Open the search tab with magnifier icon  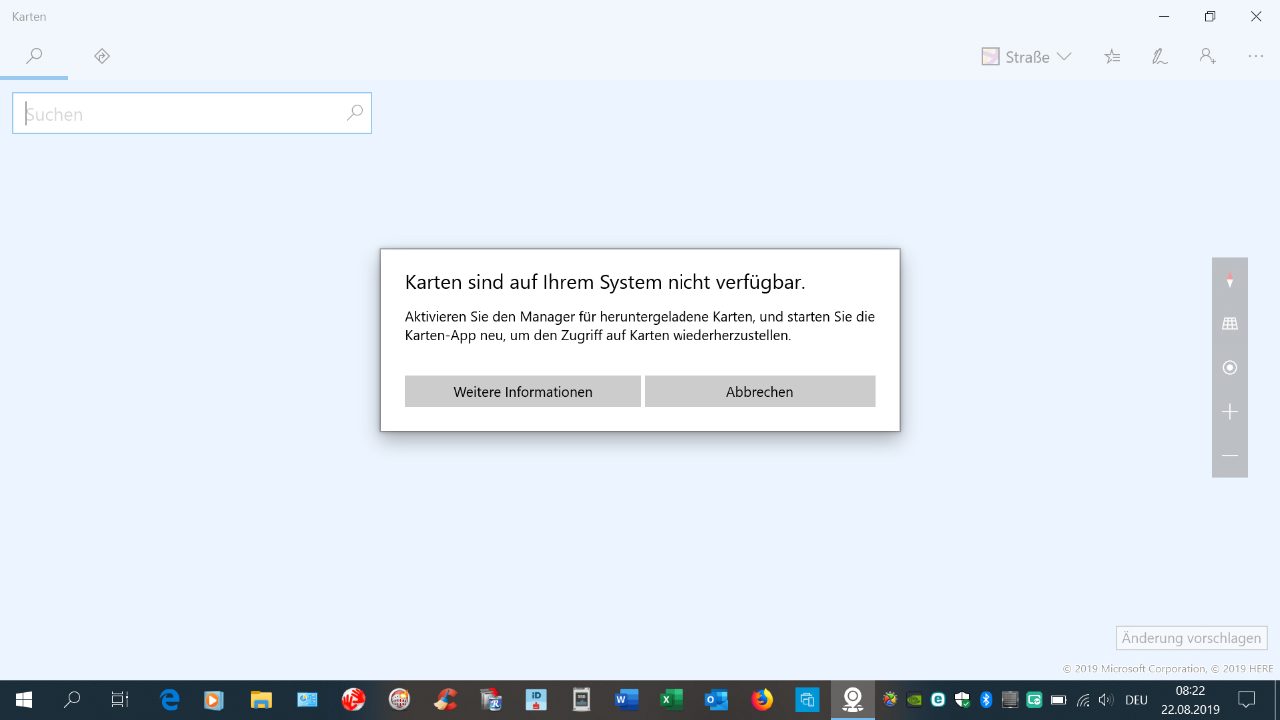34,57
